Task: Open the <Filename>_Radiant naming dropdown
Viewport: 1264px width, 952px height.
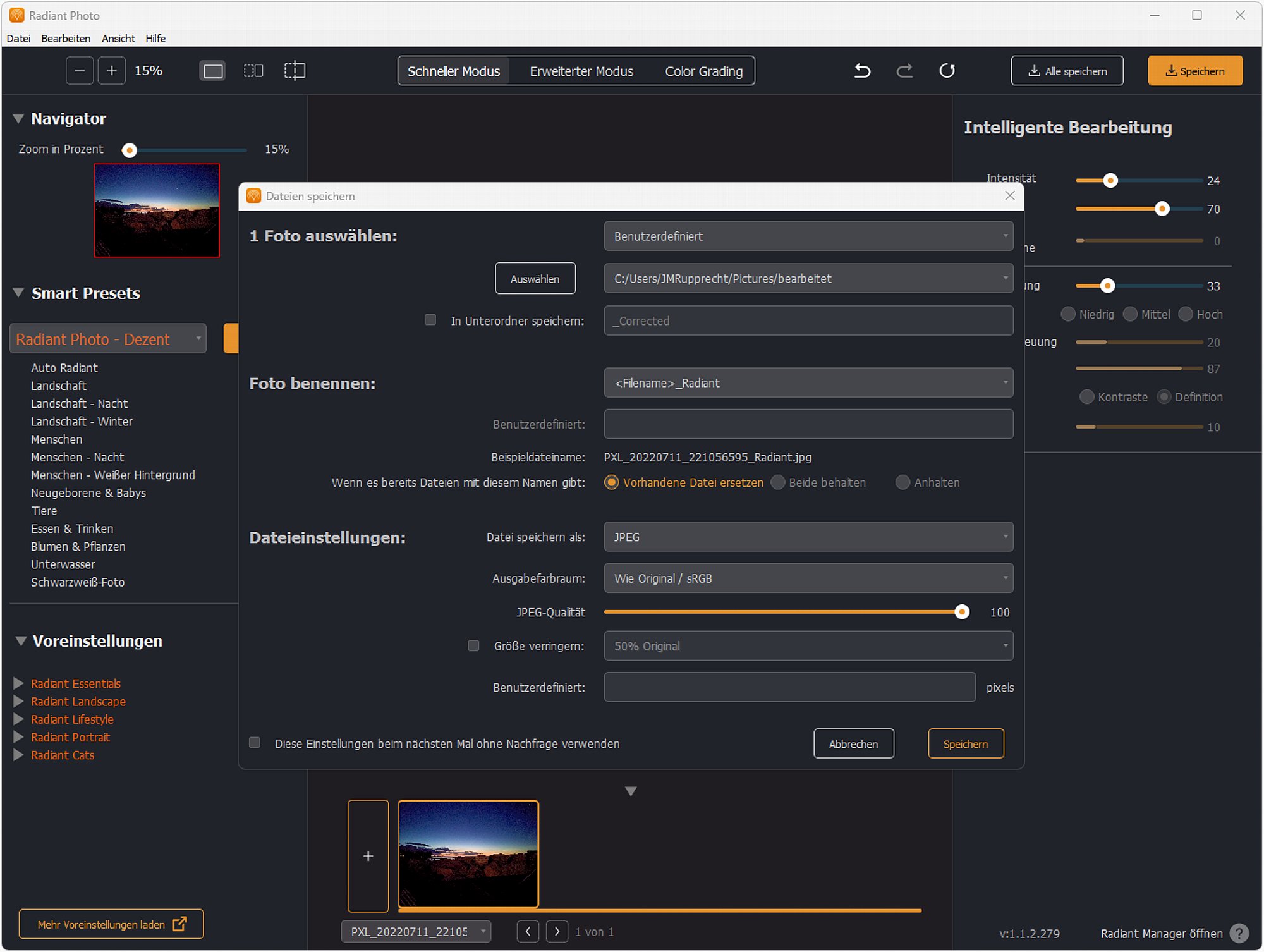Action: click(808, 382)
